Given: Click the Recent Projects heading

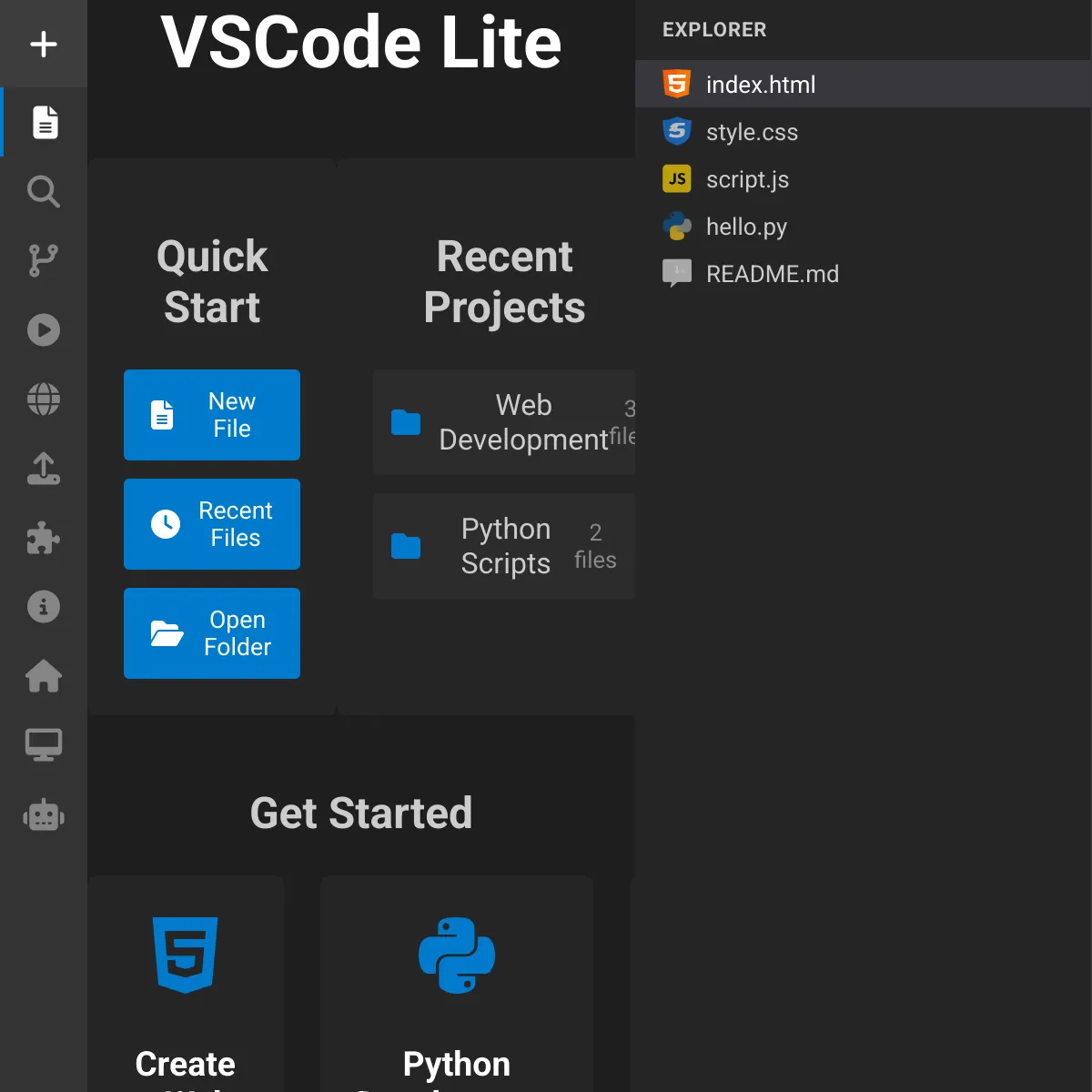Looking at the screenshot, I should coord(504,281).
